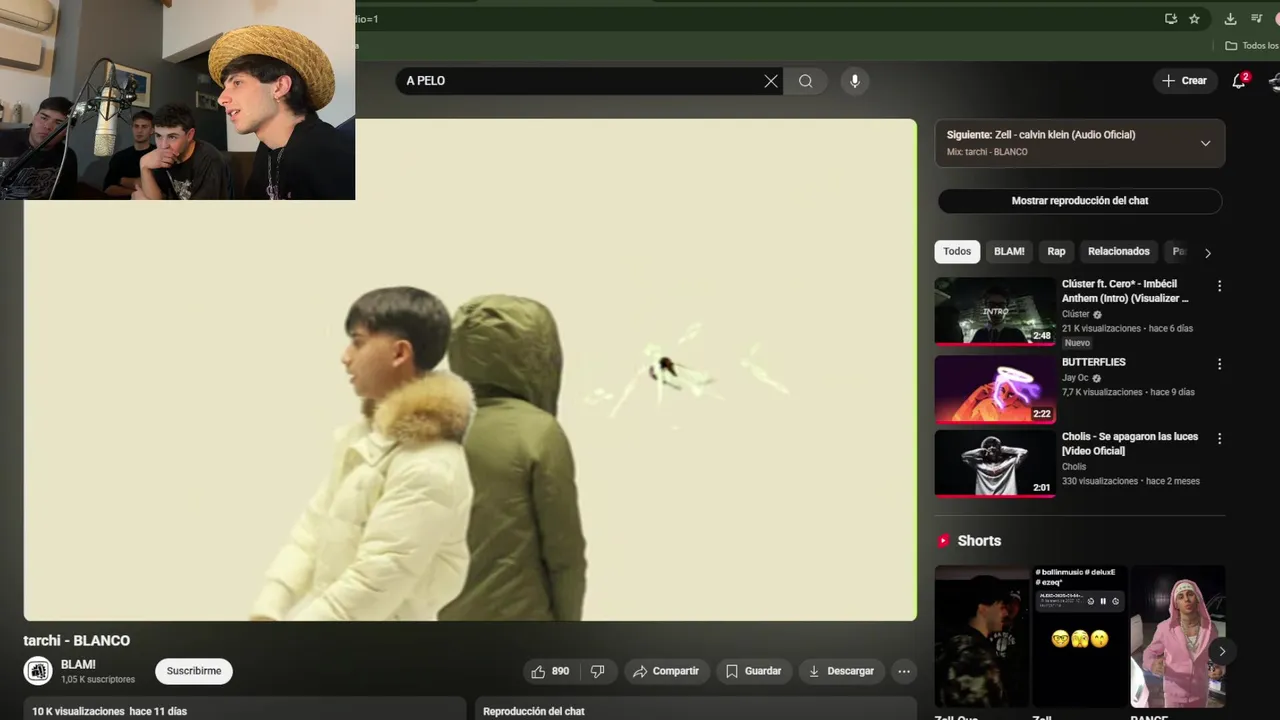The width and height of the screenshot is (1280, 720).
Task: Start voice search with the microphone icon
Action: point(854,81)
